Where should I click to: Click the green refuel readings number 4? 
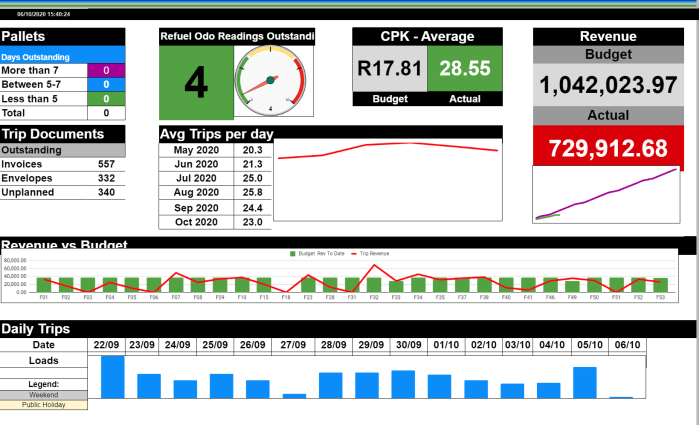tap(196, 84)
